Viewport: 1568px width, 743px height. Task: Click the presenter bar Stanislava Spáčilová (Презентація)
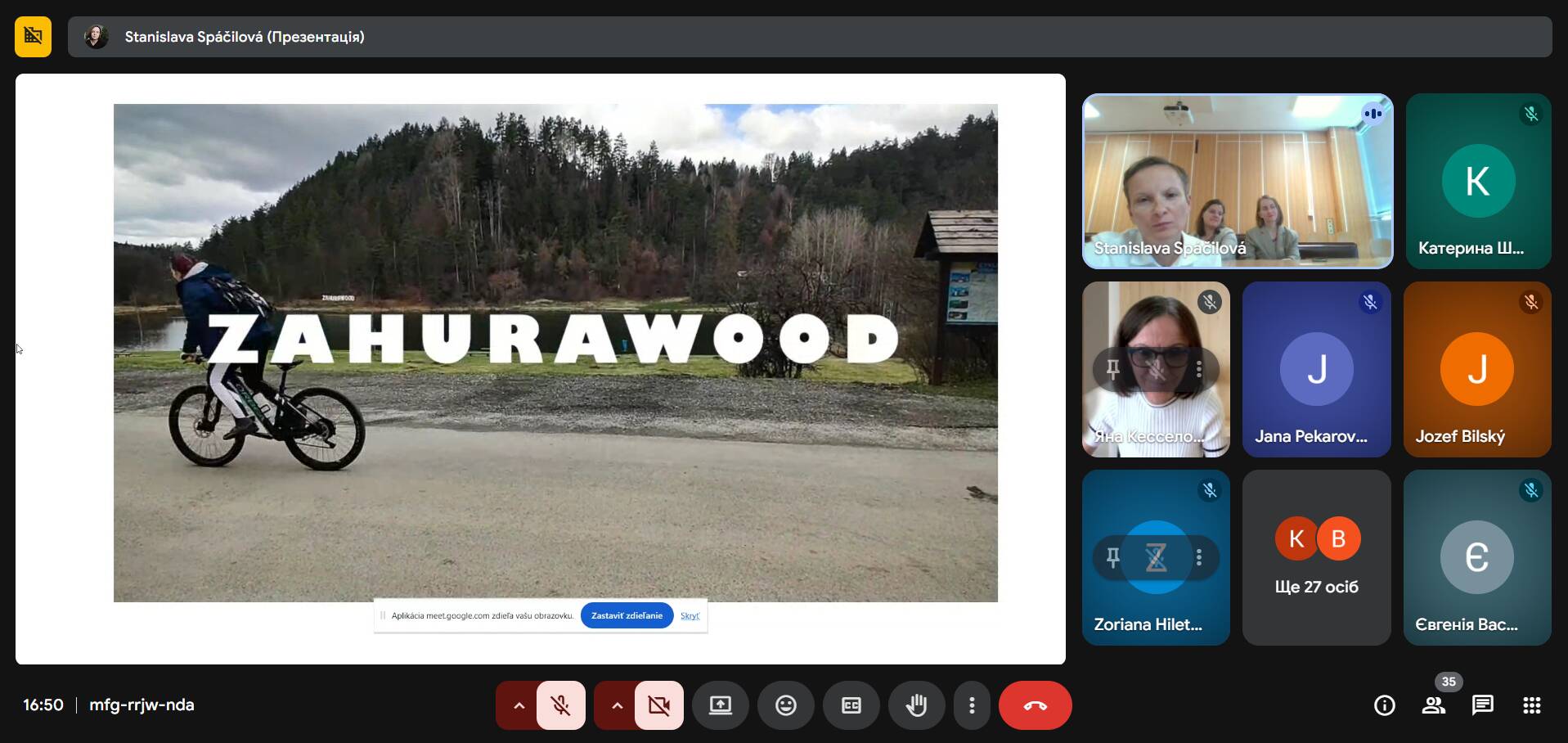coord(810,37)
